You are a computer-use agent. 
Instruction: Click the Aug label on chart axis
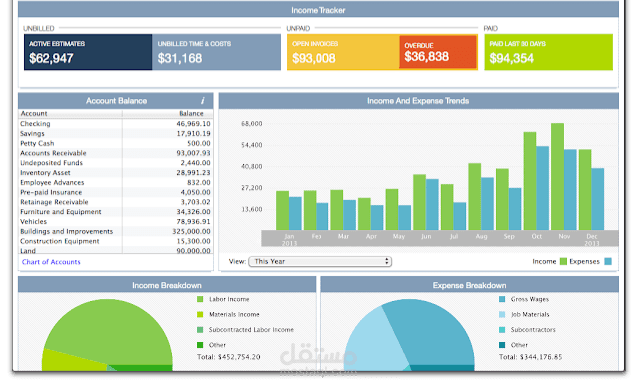pyautogui.click(x=481, y=236)
